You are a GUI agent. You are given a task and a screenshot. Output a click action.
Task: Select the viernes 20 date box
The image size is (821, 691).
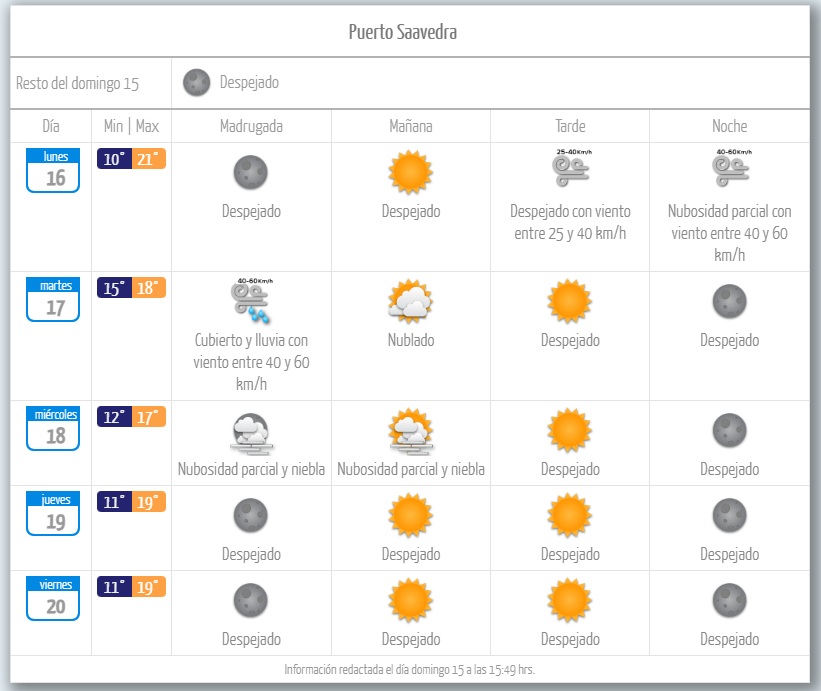[53, 599]
